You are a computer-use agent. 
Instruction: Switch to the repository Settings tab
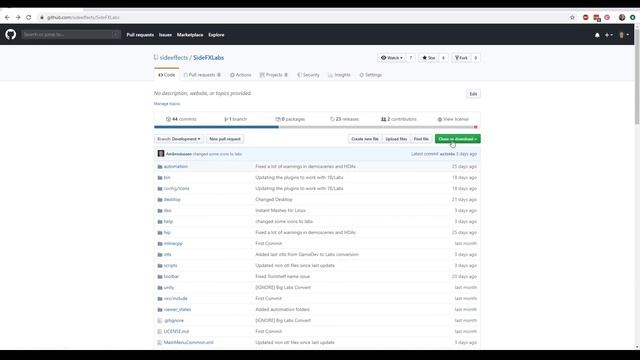371,75
